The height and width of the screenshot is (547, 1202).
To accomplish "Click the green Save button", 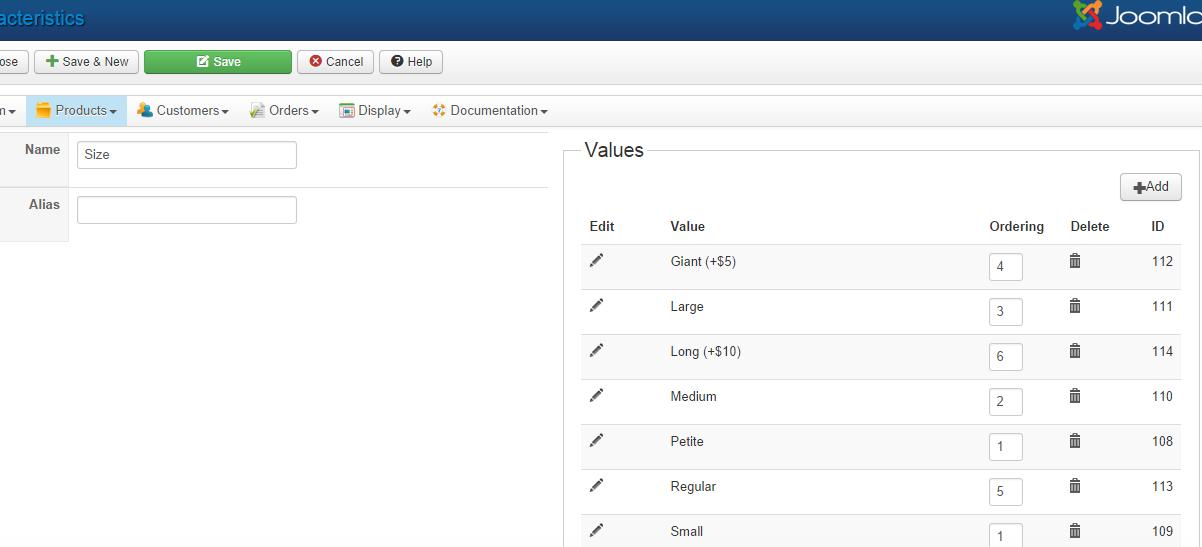I will point(218,62).
